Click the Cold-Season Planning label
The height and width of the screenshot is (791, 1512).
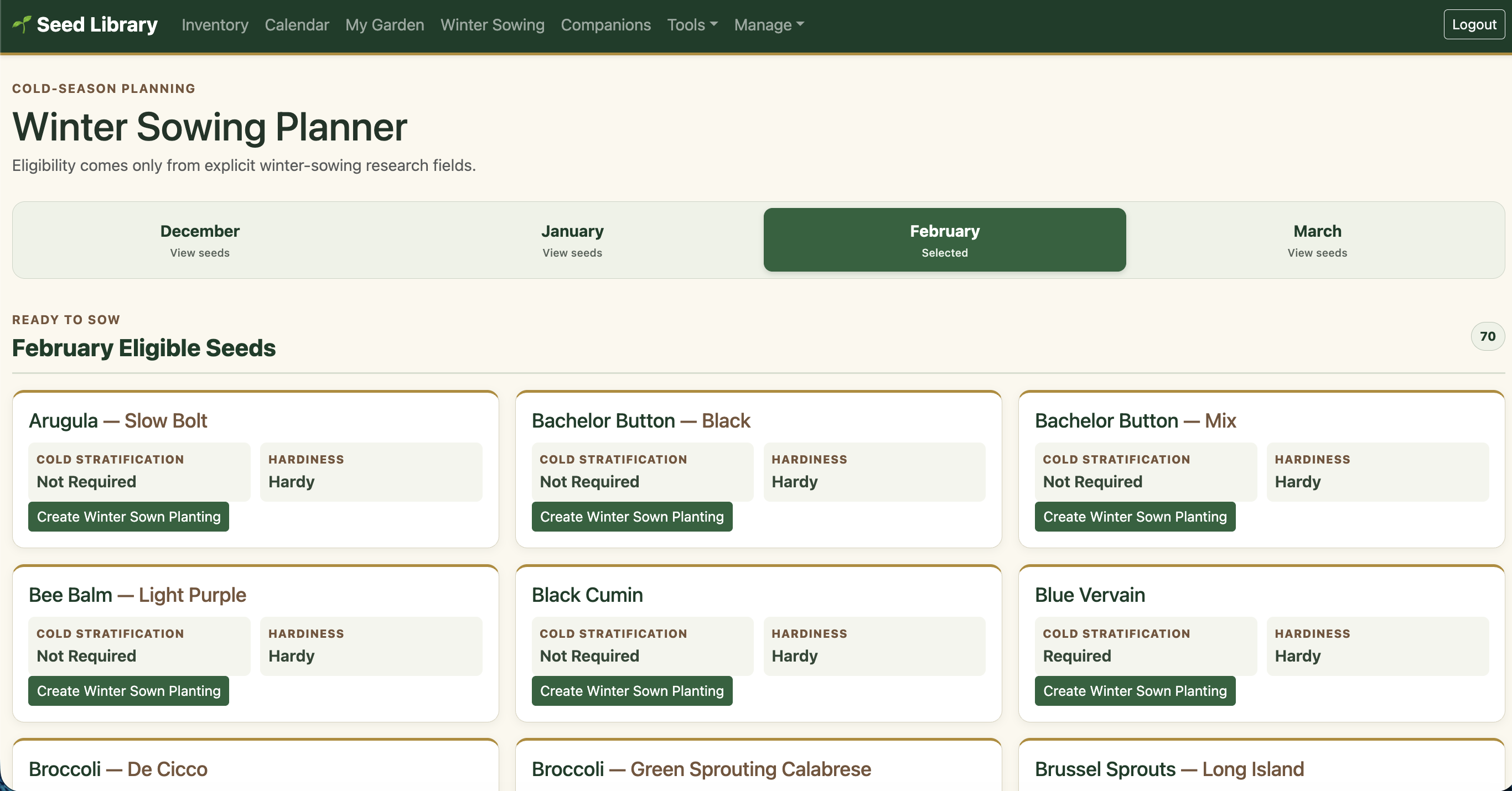coord(104,89)
